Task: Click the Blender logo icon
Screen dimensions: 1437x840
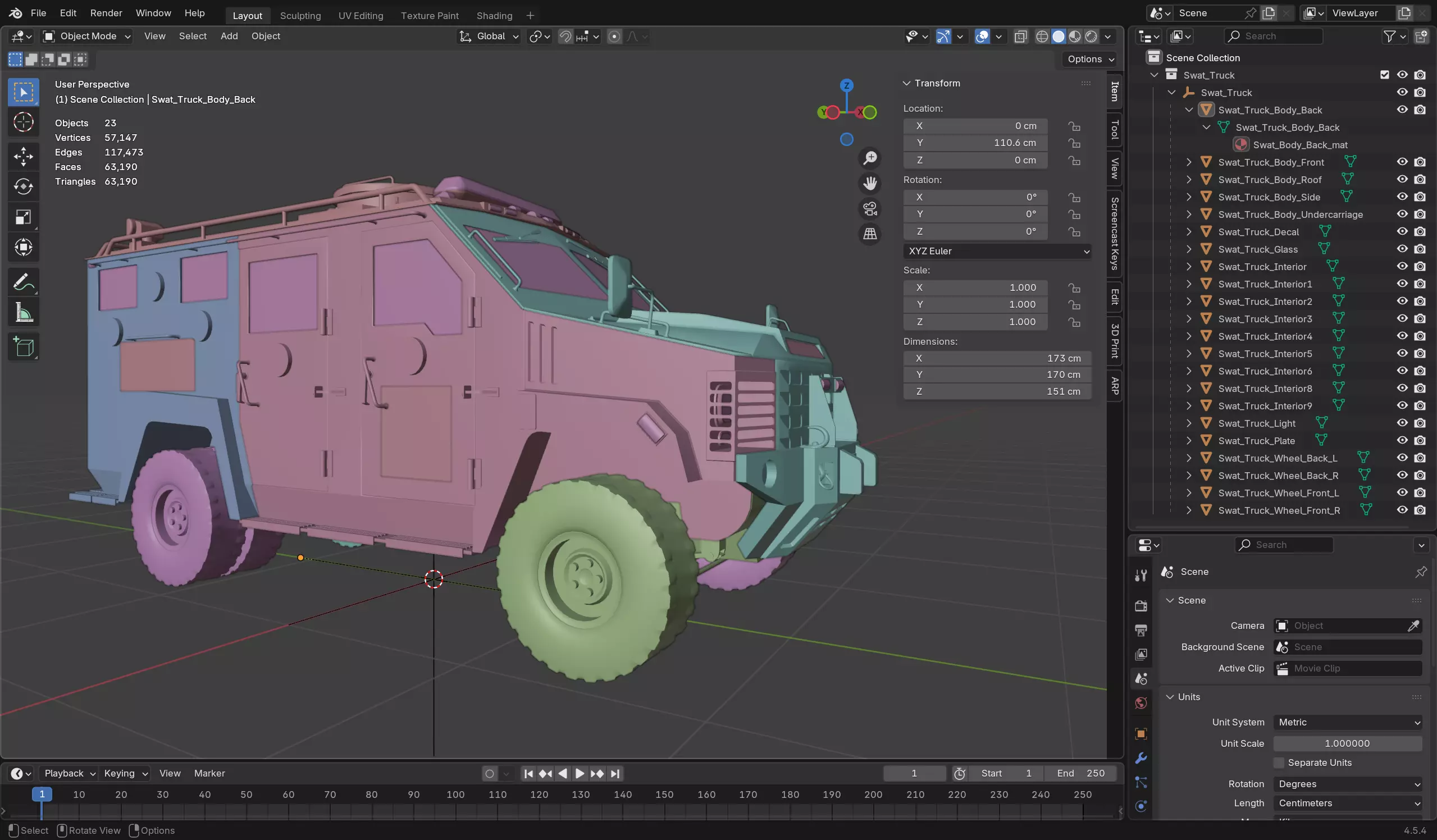Action: click(x=15, y=13)
